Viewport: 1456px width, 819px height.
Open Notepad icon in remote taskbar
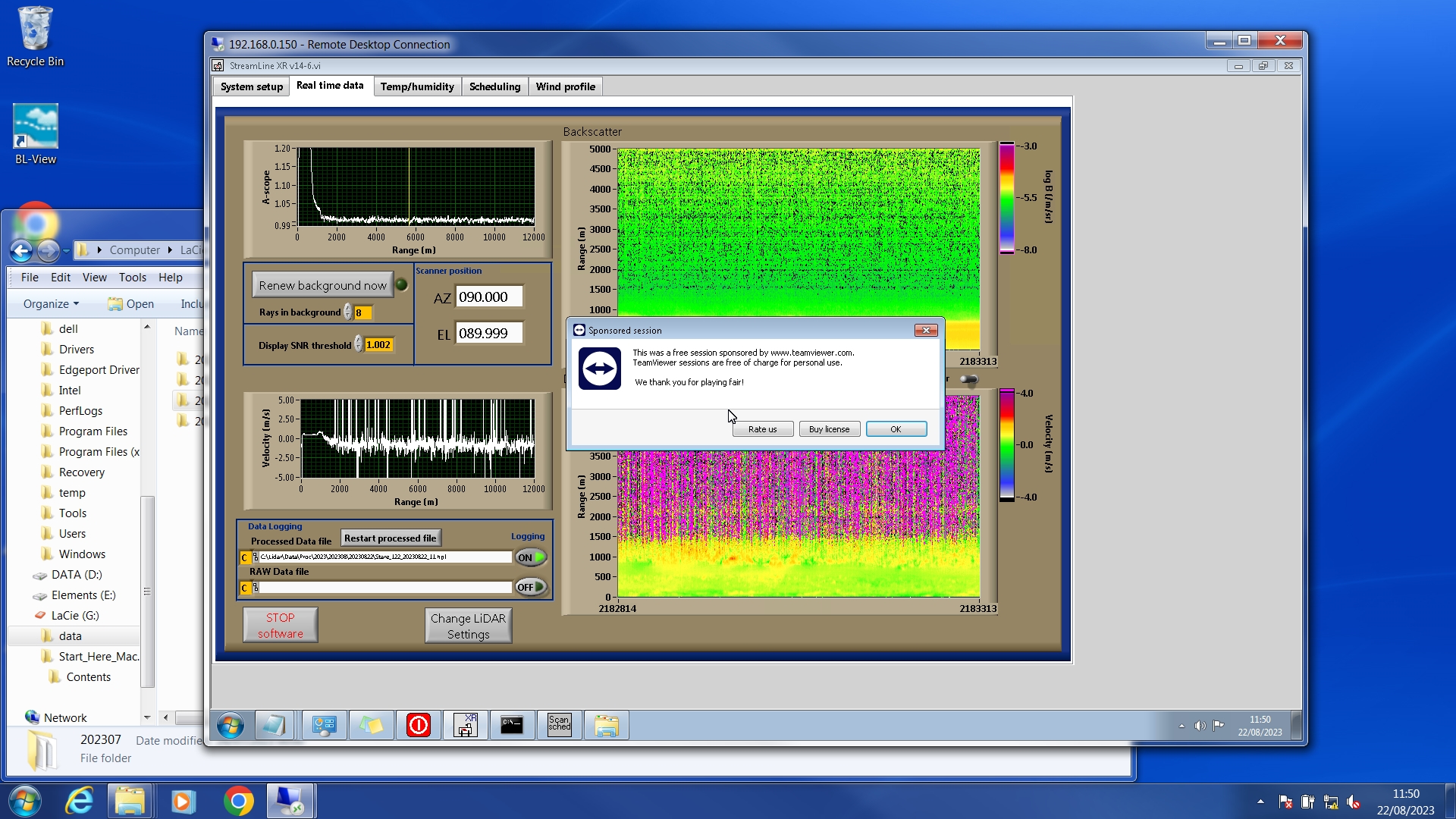click(273, 725)
